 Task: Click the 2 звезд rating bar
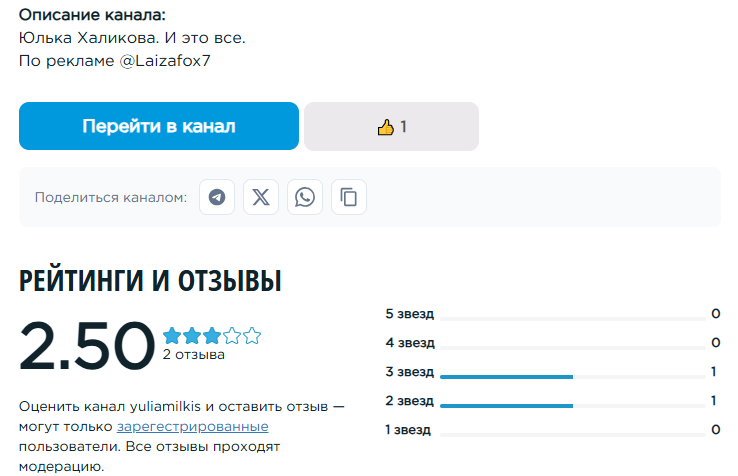point(571,406)
